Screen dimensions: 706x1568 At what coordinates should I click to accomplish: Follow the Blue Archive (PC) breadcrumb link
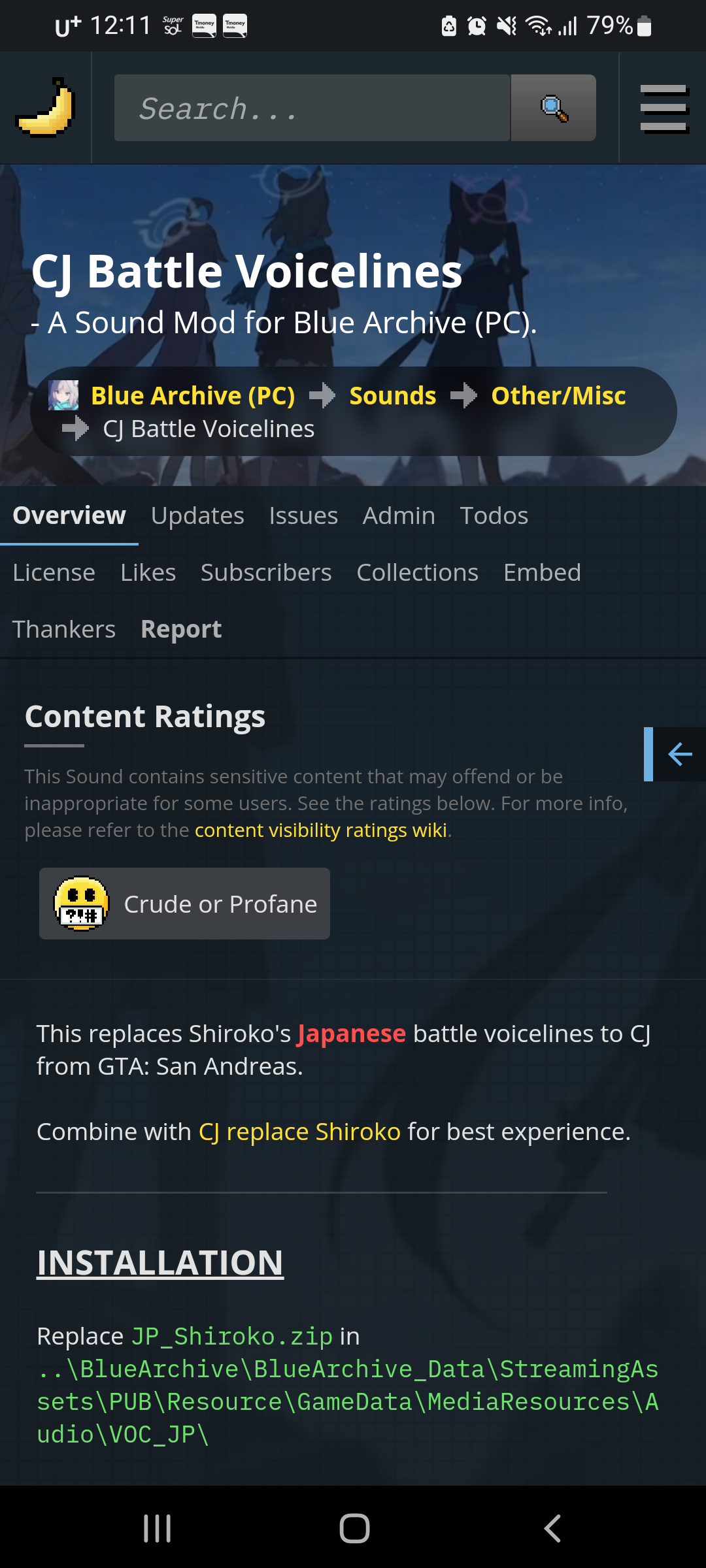coord(193,396)
